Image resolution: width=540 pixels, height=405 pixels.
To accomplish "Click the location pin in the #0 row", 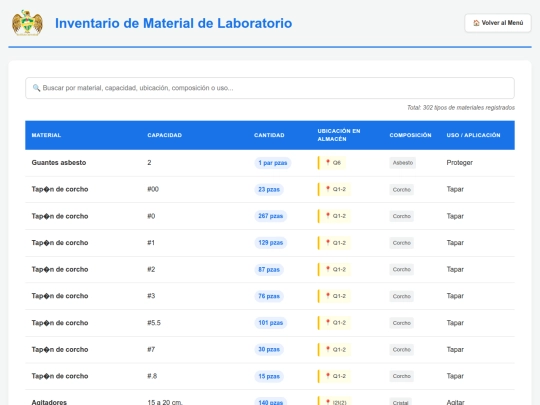I will (328, 216).
